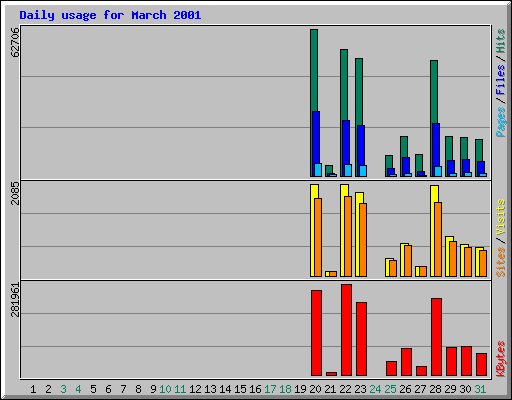Click the tiny red KBytes bar for day 21
This screenshot has width=512, height=400.
click(331, 374)
